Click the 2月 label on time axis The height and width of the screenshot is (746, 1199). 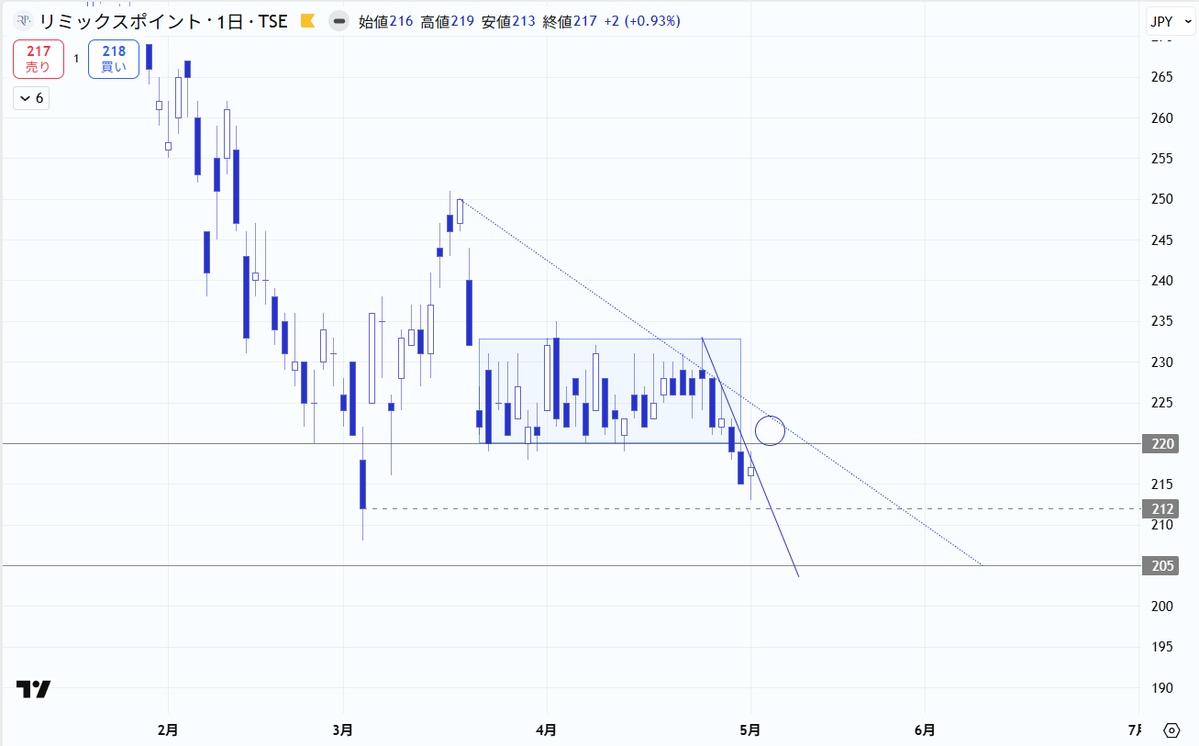pos(168,730)
